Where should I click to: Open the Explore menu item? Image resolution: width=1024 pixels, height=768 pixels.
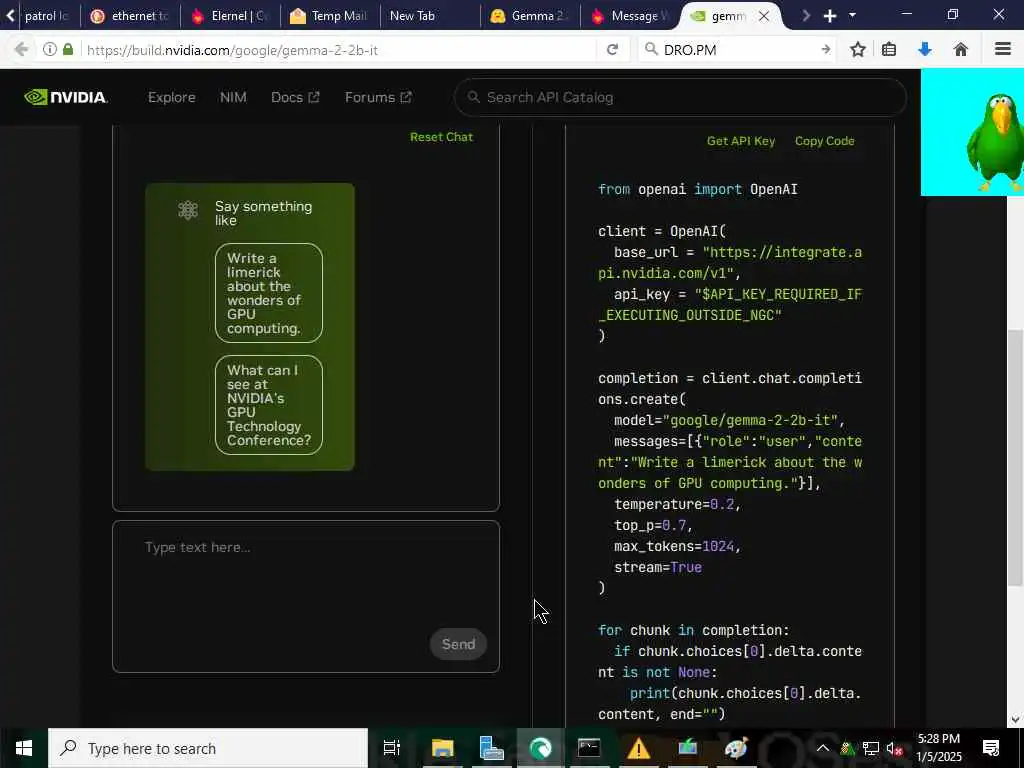click(x=172, y=97)
